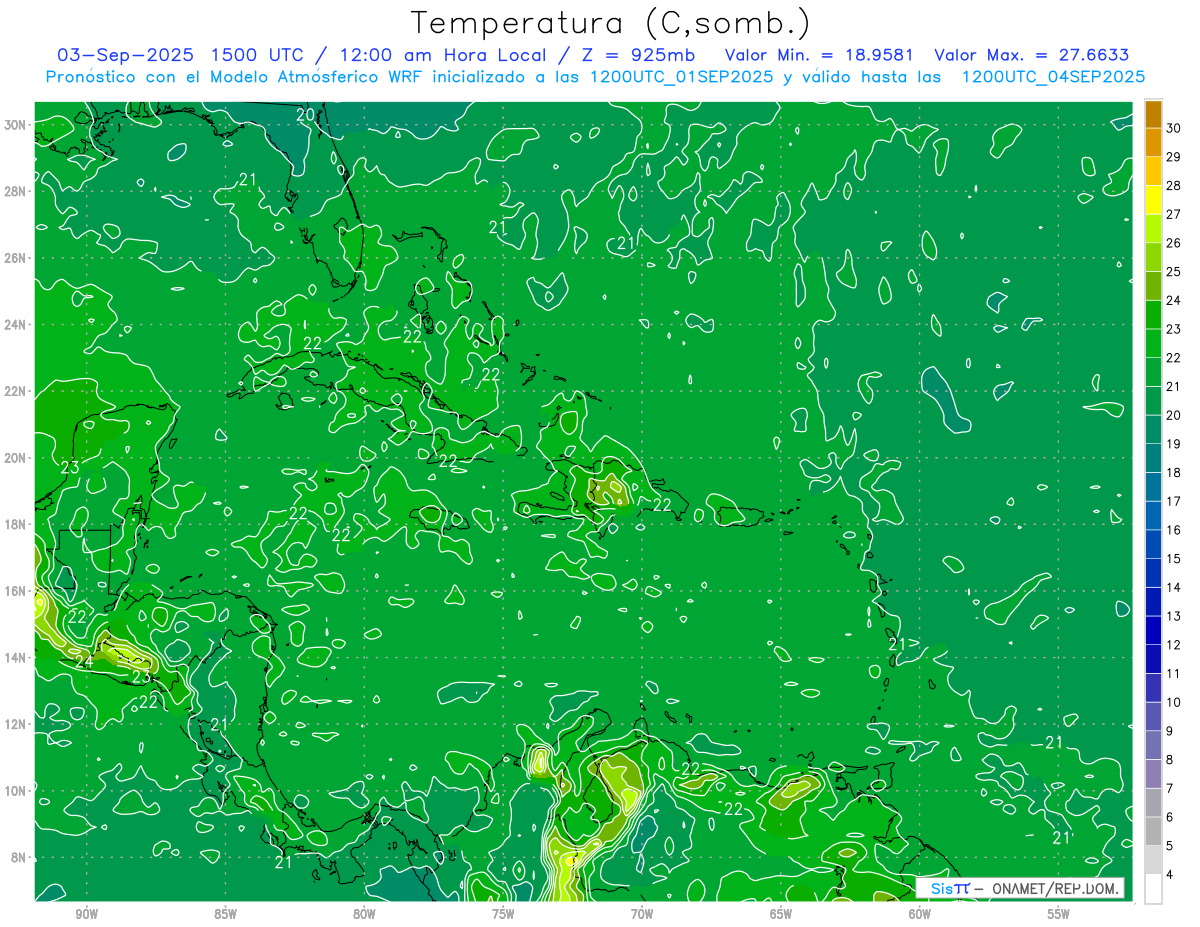Click the '55W' longitude axis label
This screenshot has height=927, width=1200.
coord(1059,914)
